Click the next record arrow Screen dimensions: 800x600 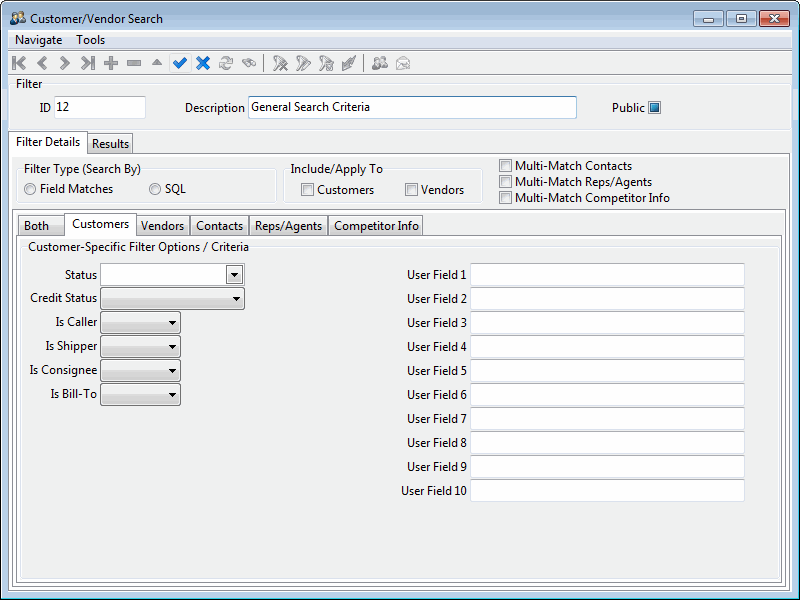[65, 63]
